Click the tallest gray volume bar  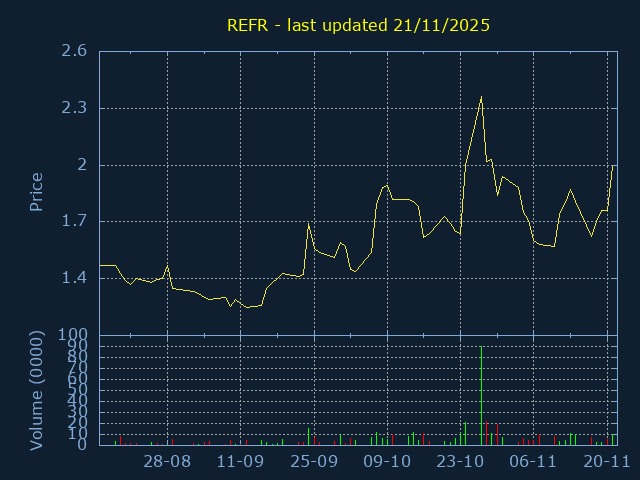pyautogui.click(x=481, y=395)
